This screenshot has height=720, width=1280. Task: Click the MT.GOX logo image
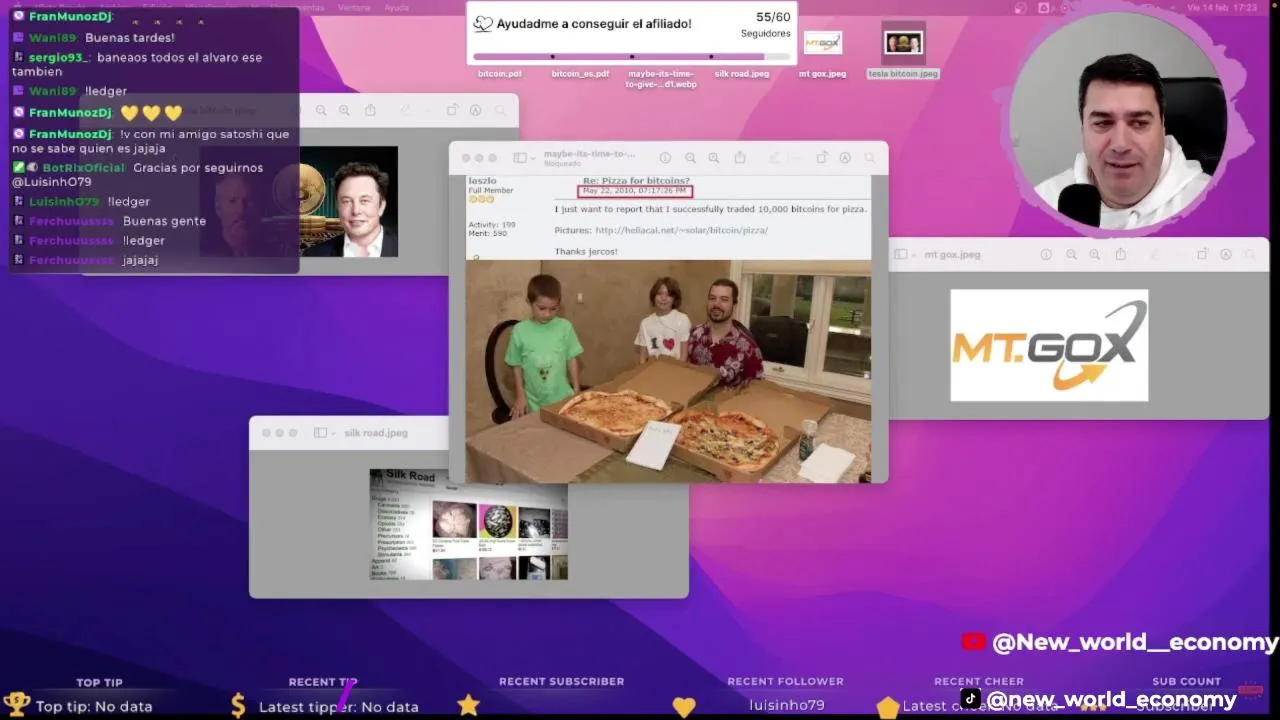[x=1049, y=346]
